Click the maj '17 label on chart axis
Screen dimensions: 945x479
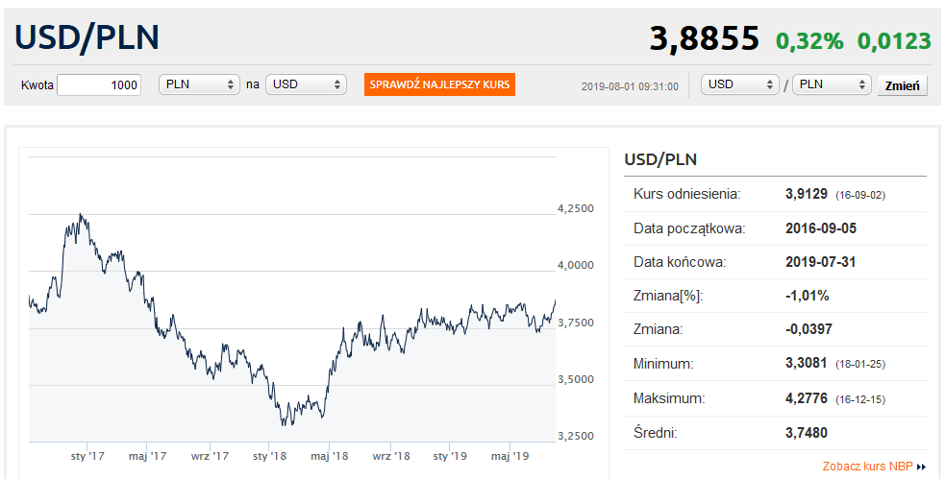click(x=148, y=456)
